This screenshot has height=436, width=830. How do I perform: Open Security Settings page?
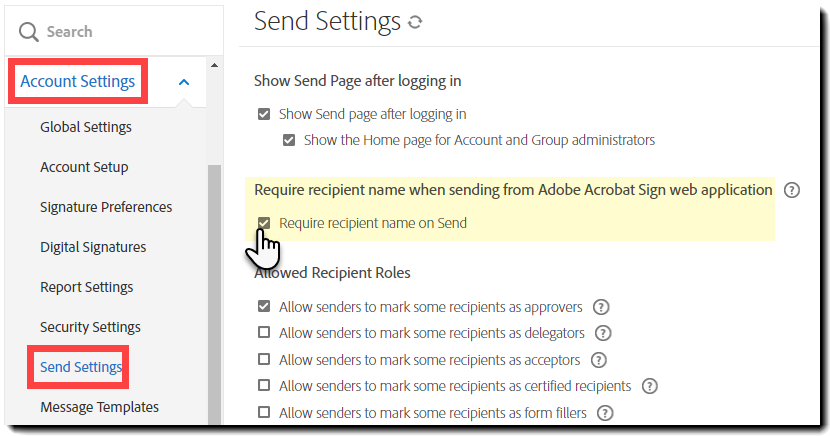[90, 327]
